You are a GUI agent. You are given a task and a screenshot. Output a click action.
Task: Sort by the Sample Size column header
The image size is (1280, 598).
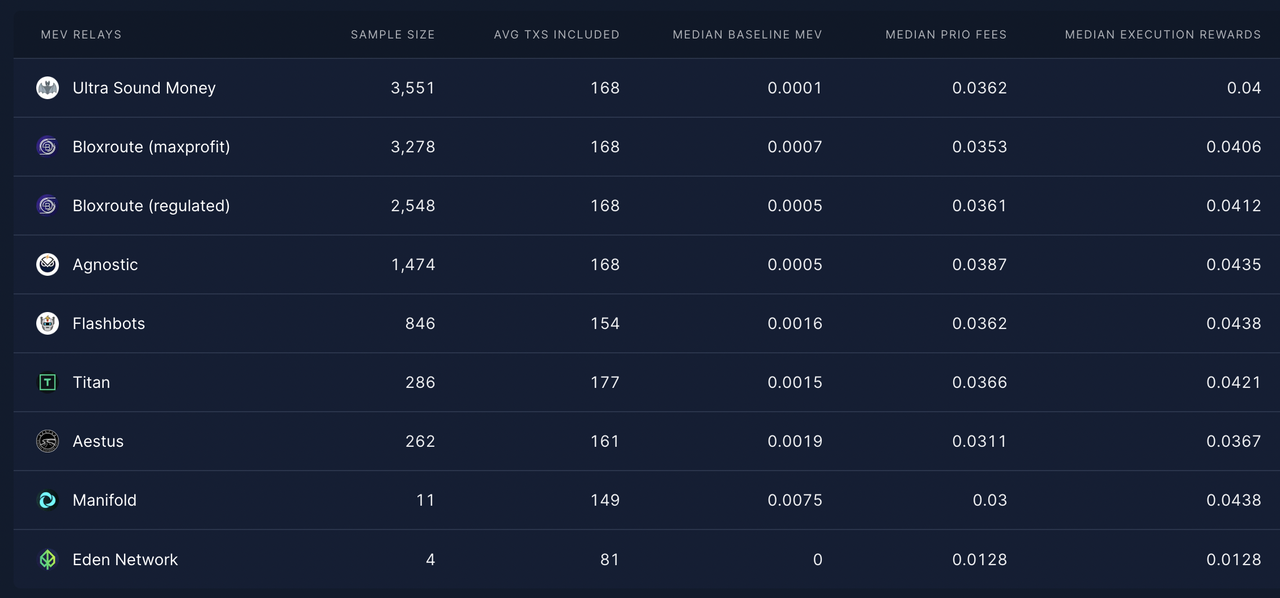pos(392,35)
